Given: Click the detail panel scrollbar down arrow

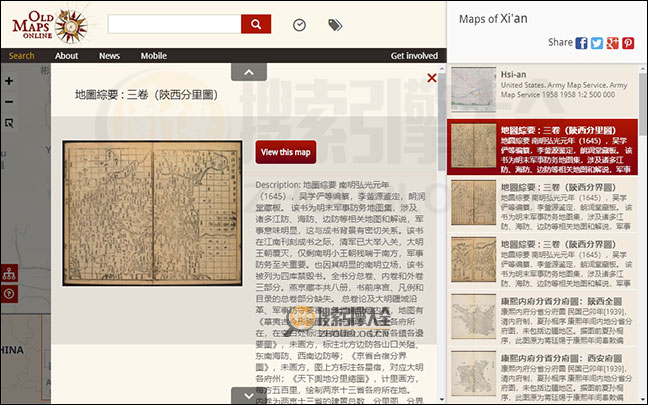Looking at the screenshot, I should click(441, 400).
